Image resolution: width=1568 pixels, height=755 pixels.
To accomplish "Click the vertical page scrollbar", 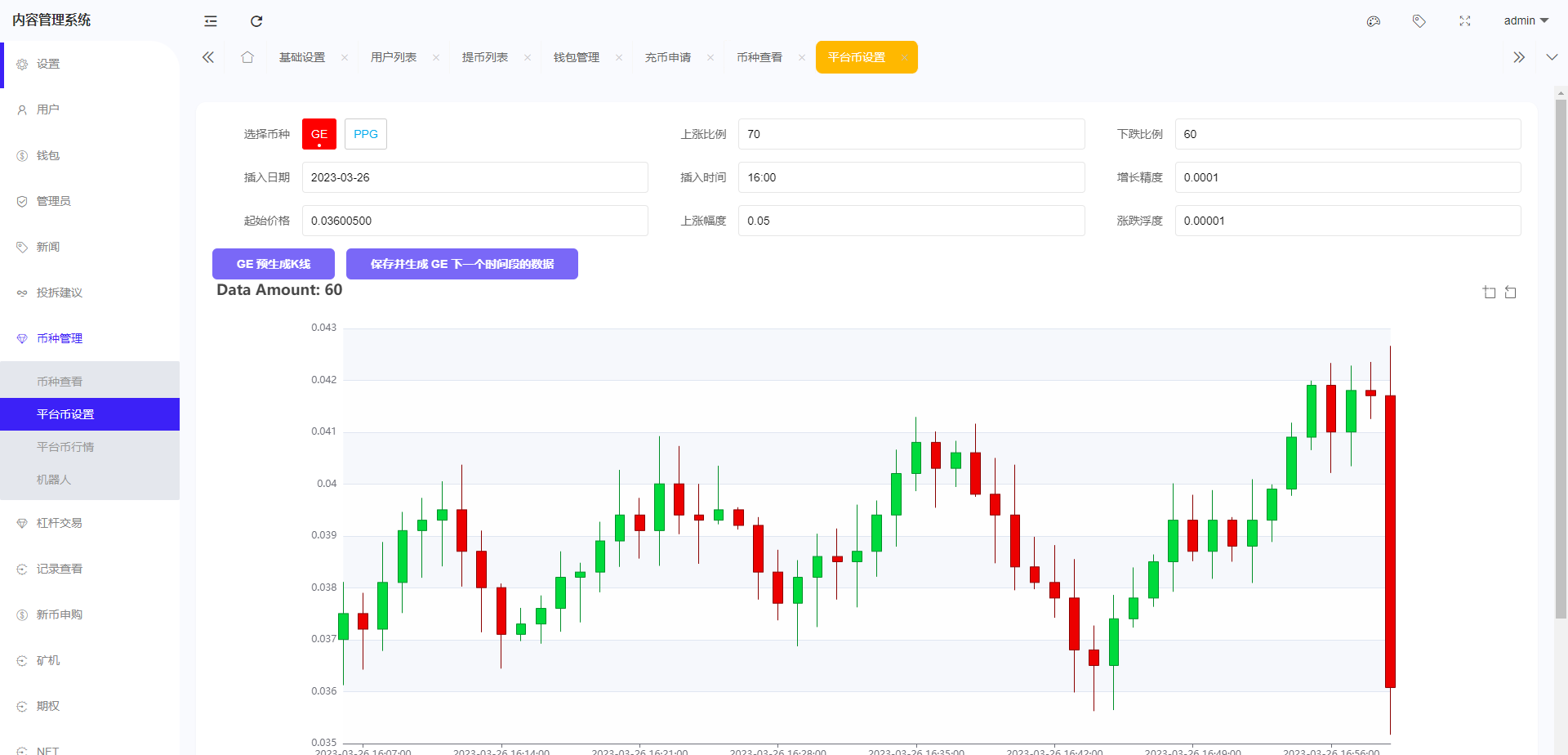I will pos(1561,360).
